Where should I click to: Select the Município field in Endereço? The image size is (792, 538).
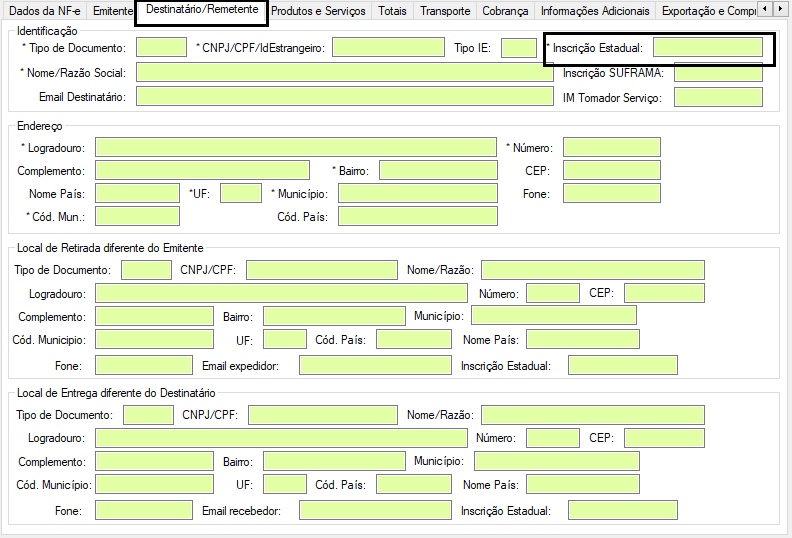coord(417,193)
